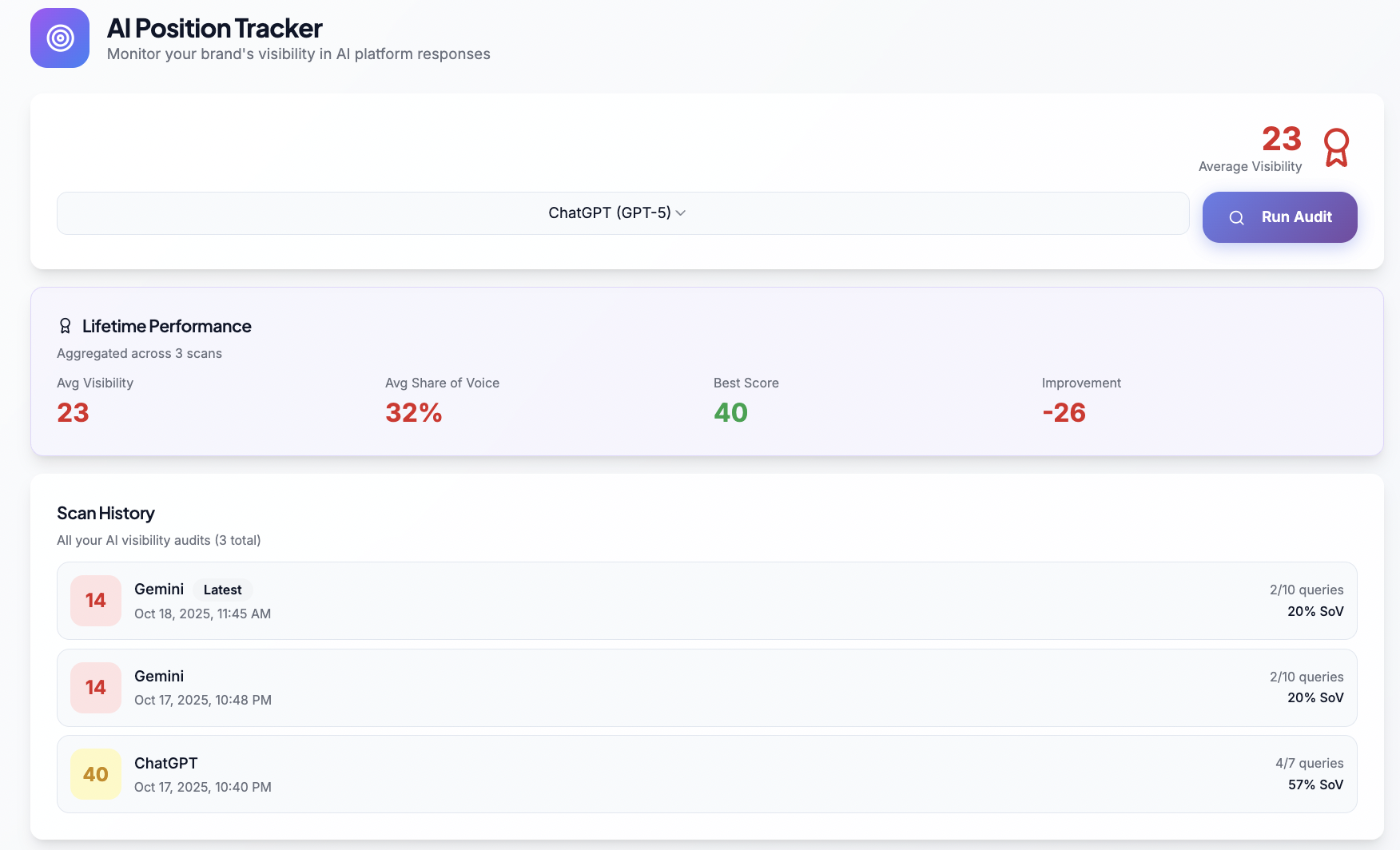This screenshot has height=850, width=1400.
Task: Select the red score badge 14 on latest Gemini scan
Action: tap(95, 600)
